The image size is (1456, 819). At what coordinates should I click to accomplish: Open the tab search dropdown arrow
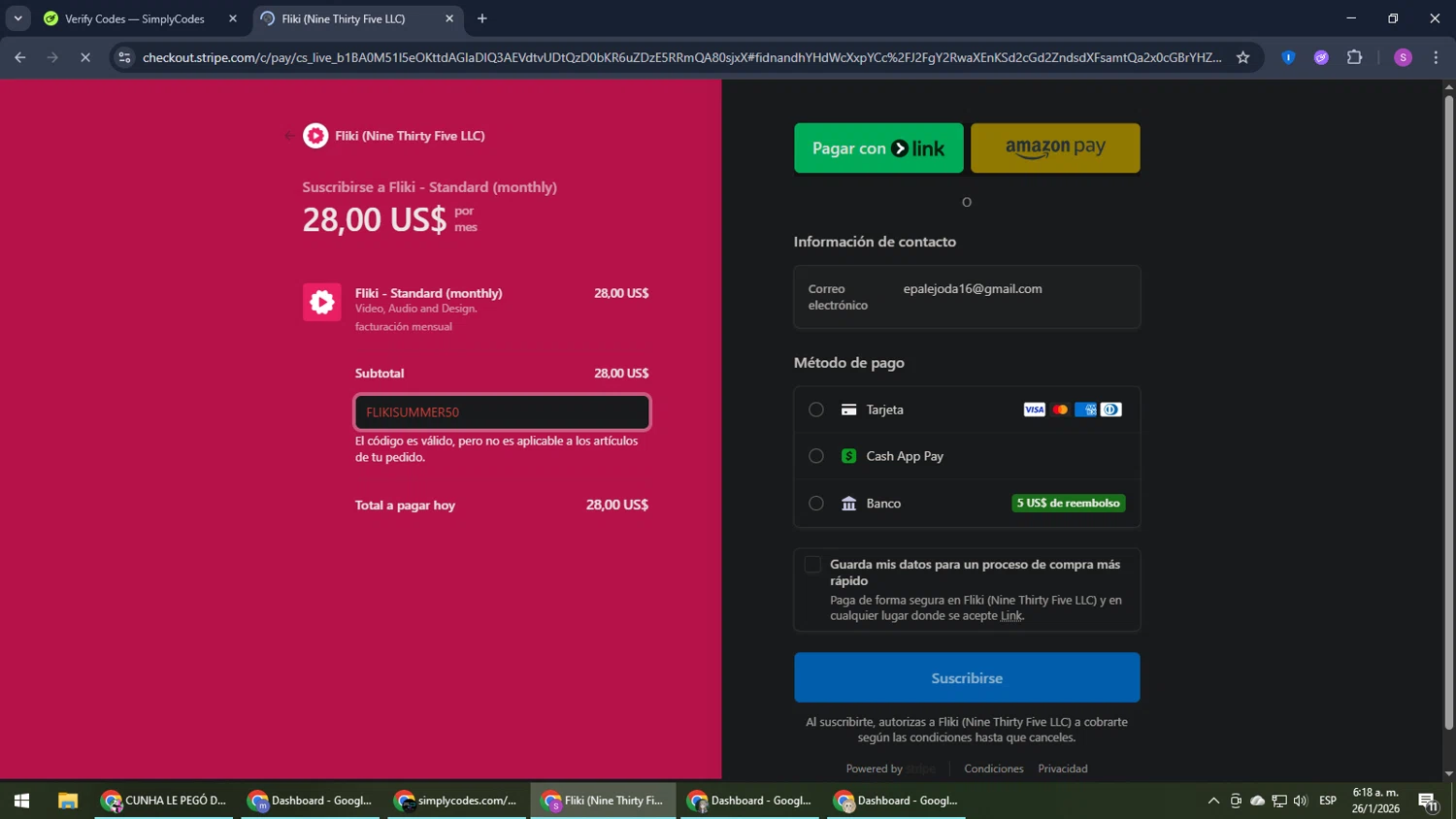pos(17,18)
